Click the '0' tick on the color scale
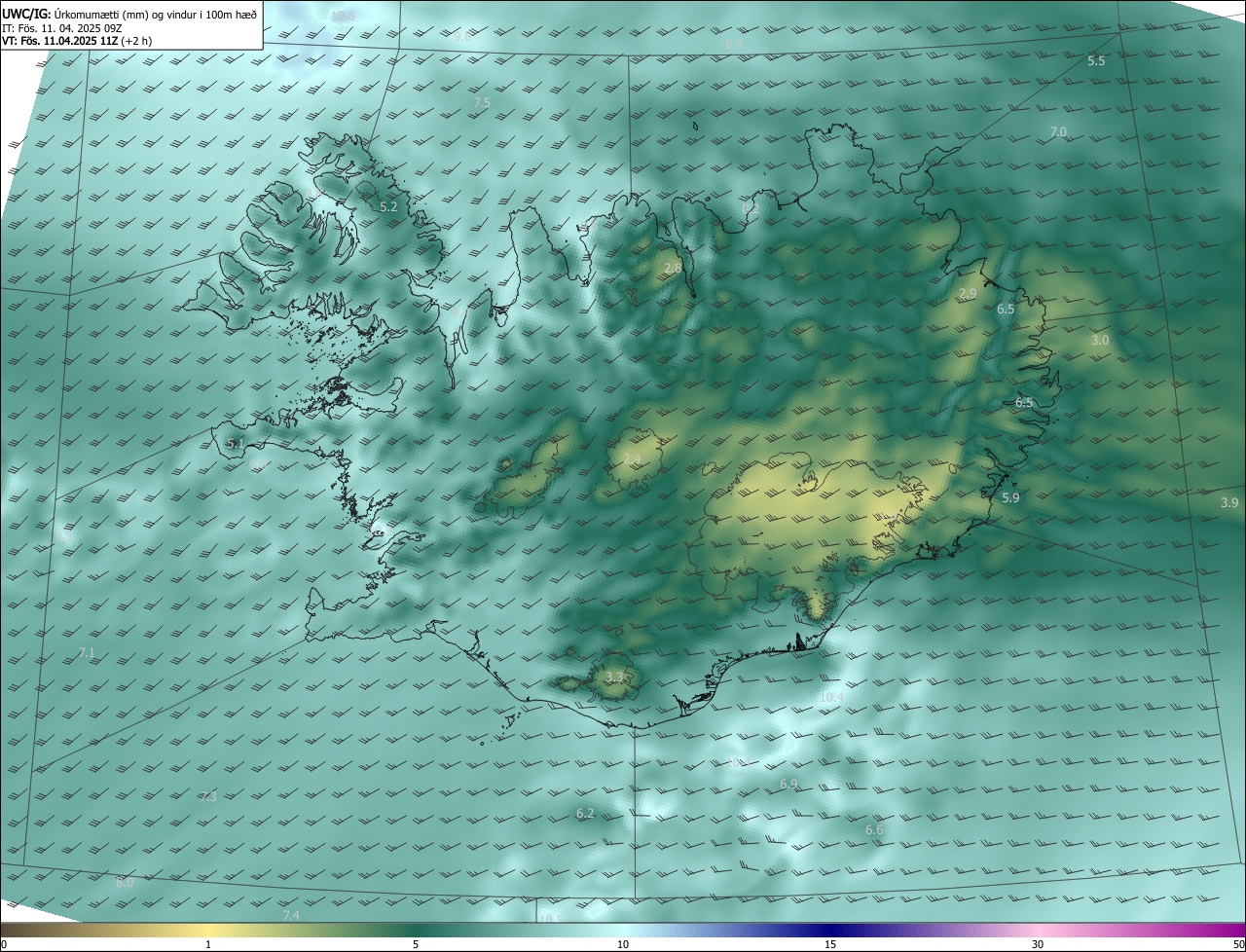 point(4,945)
